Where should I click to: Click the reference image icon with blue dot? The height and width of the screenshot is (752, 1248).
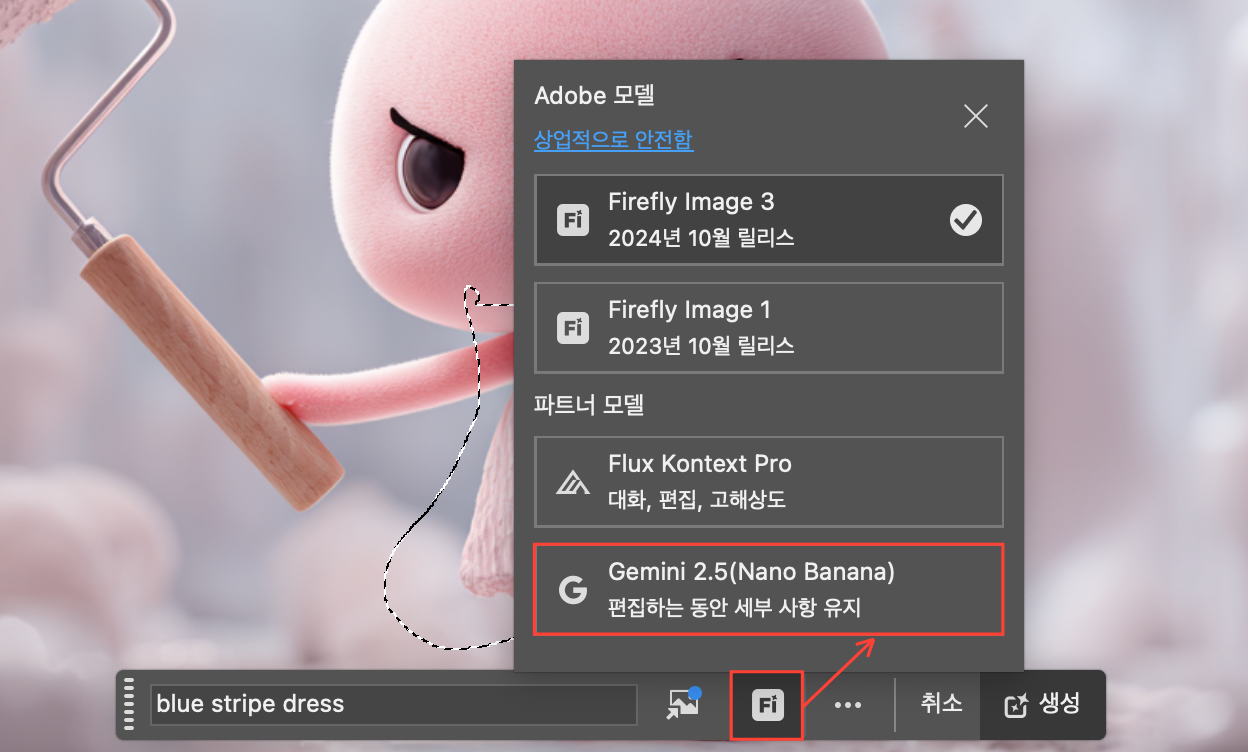684,704
